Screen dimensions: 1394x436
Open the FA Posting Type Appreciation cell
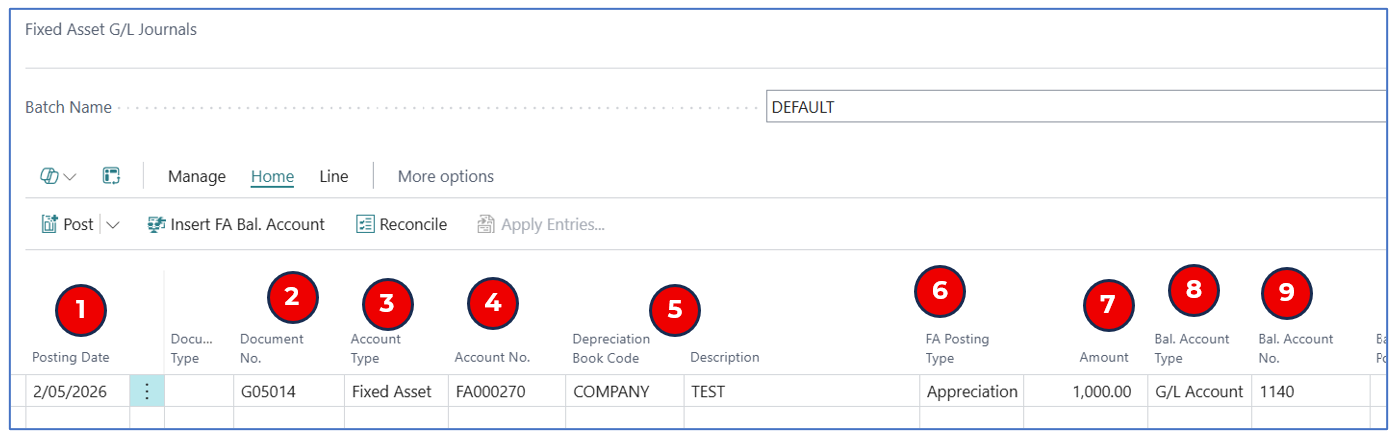971,392
